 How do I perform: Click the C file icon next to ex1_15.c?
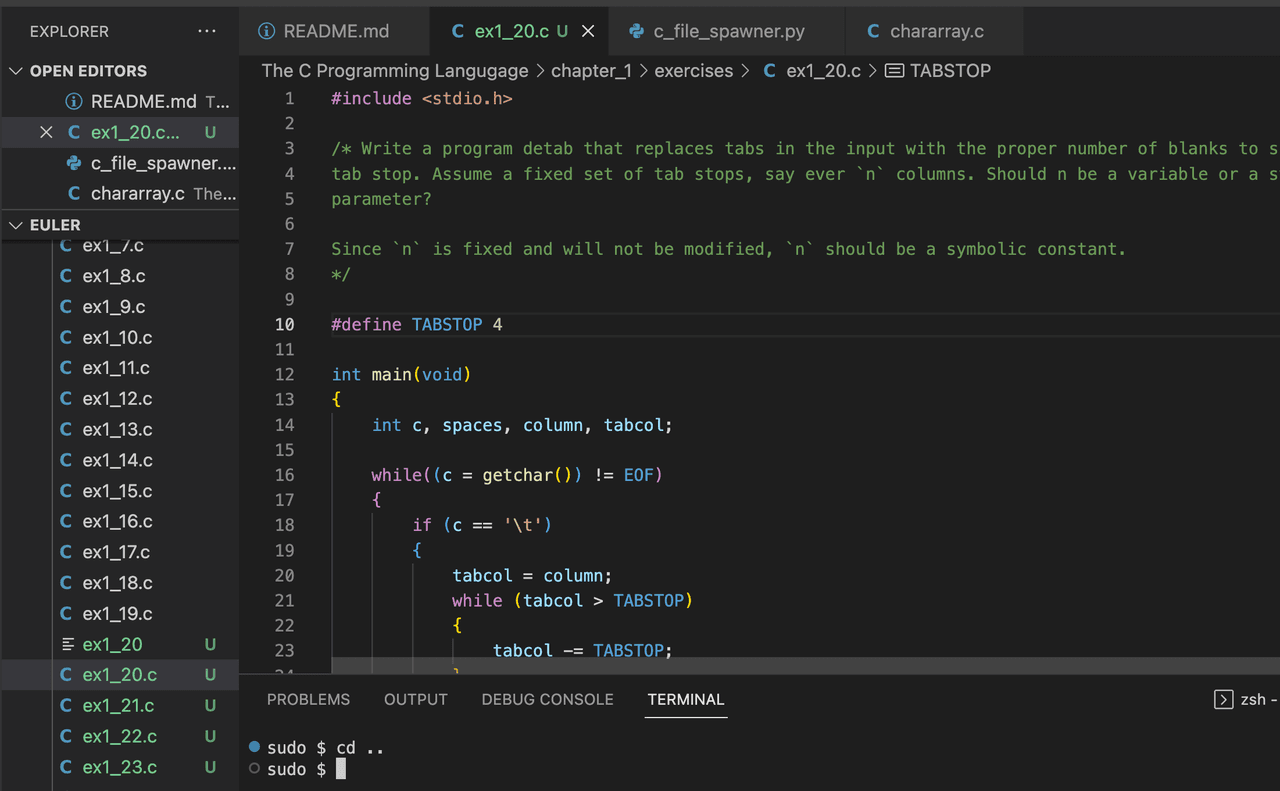click(x=66, y=491)
